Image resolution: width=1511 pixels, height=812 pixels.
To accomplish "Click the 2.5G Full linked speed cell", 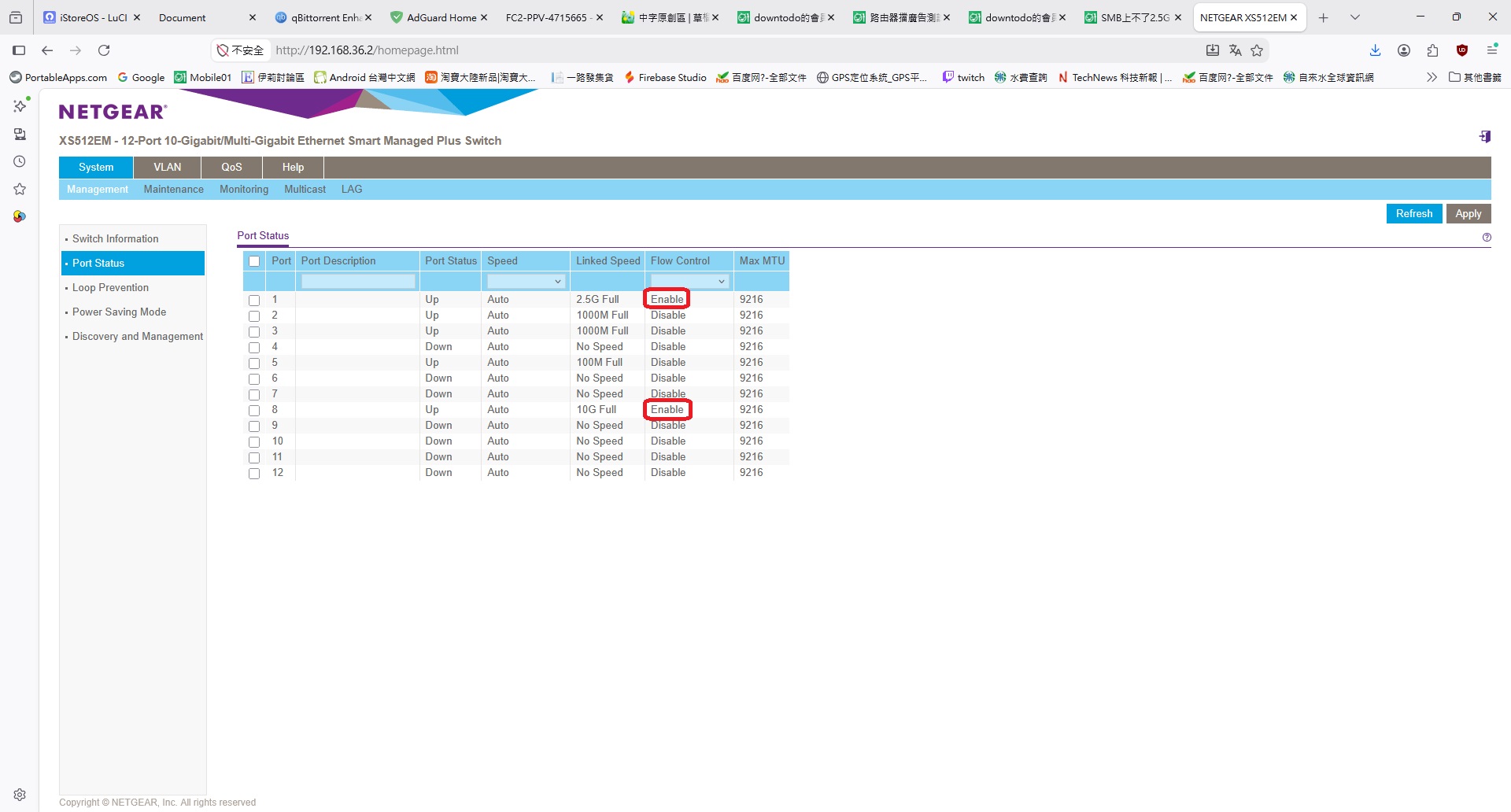I will (x=598, y=300).
